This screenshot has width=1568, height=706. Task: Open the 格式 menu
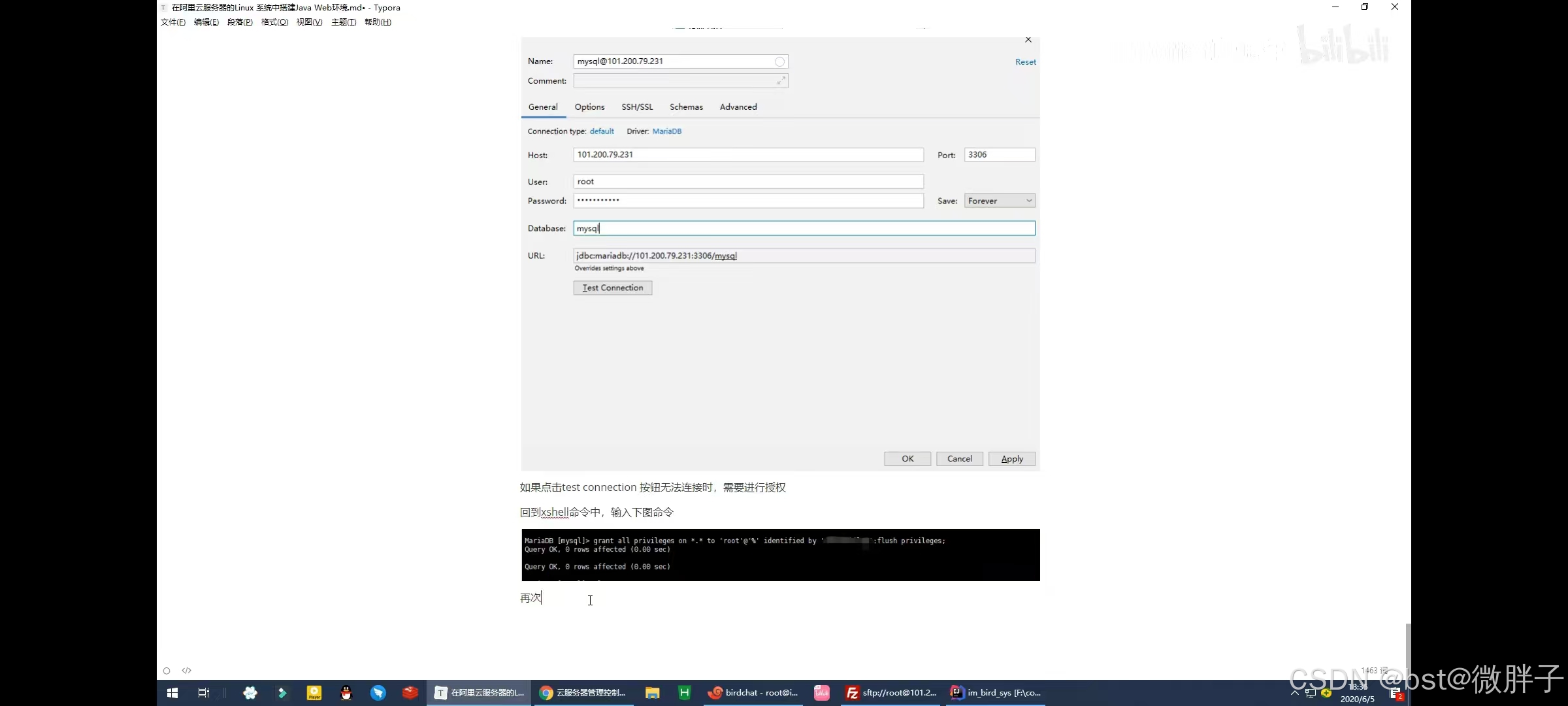coord(274,22)
